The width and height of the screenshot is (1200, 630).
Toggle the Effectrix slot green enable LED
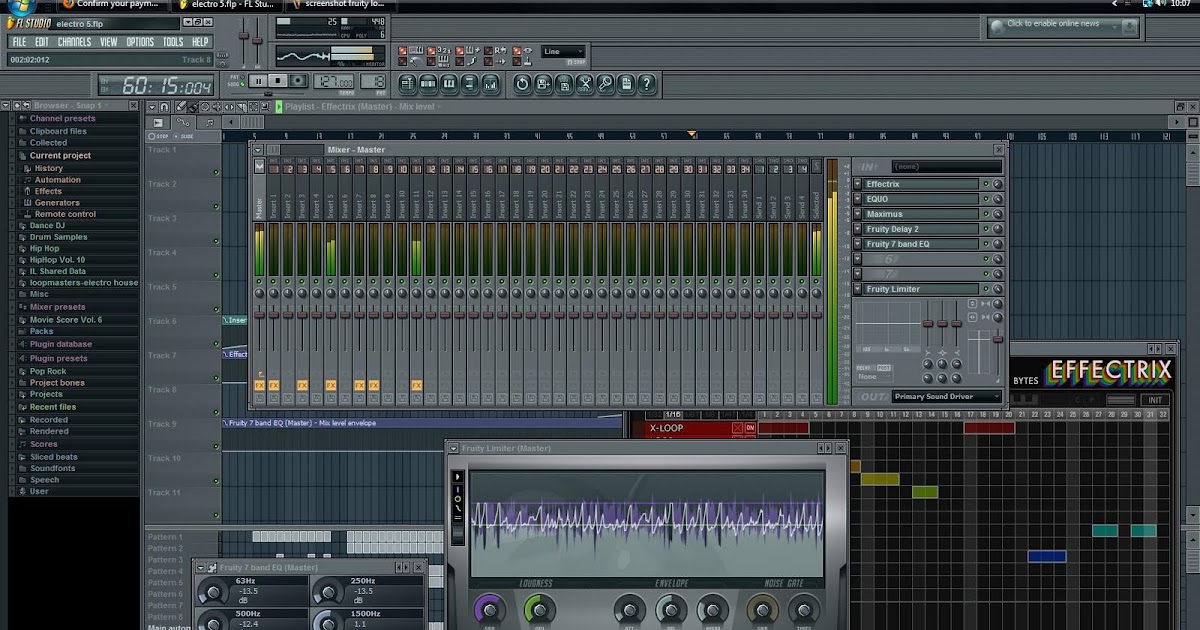point(986,184)
